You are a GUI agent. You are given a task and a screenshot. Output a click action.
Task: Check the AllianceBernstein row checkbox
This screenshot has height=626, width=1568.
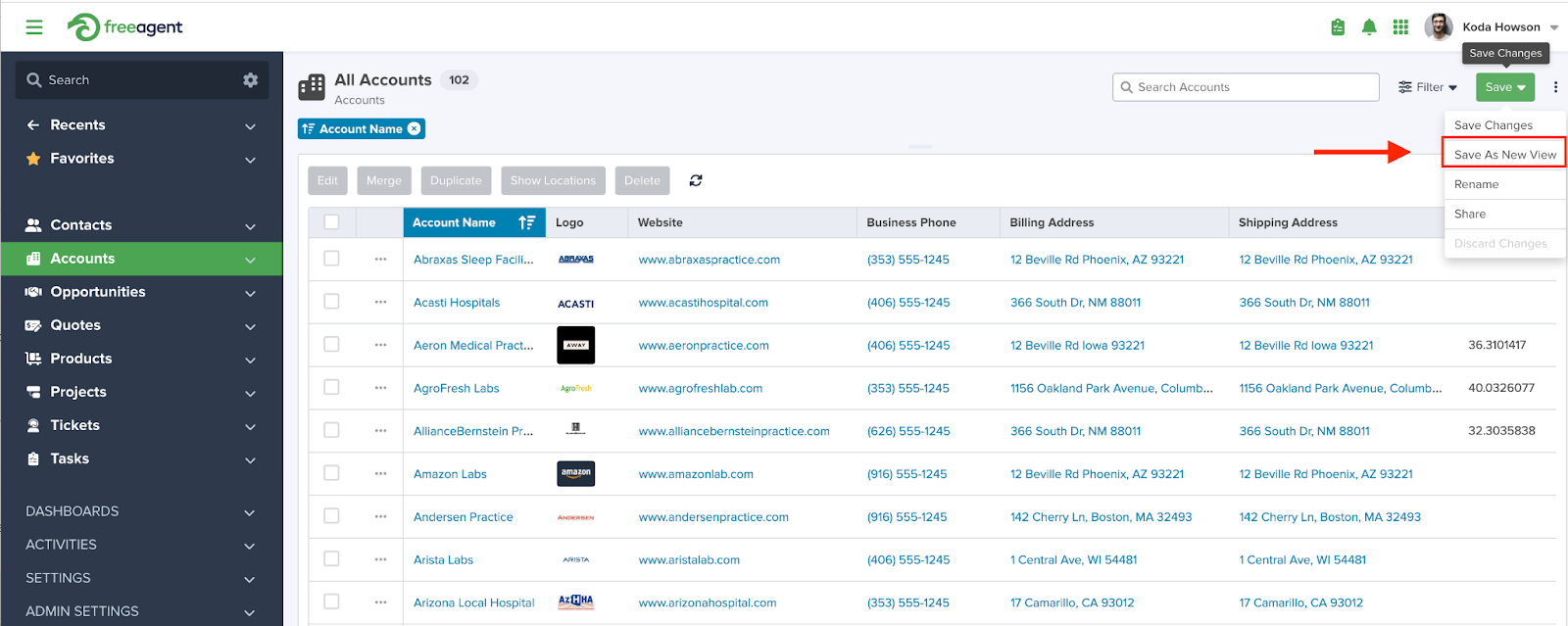tap(331, 430)
